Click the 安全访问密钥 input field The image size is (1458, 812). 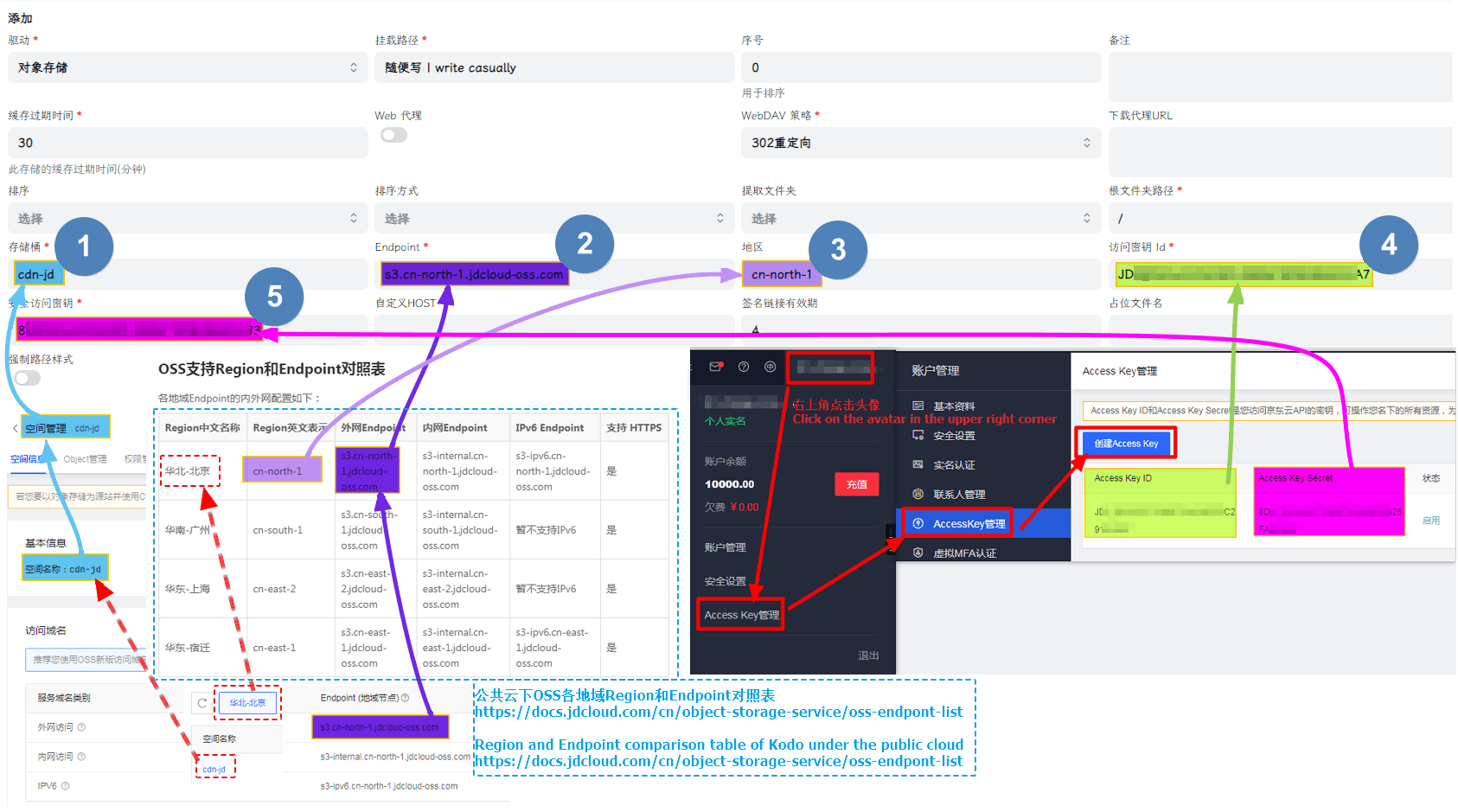(188, 330)
